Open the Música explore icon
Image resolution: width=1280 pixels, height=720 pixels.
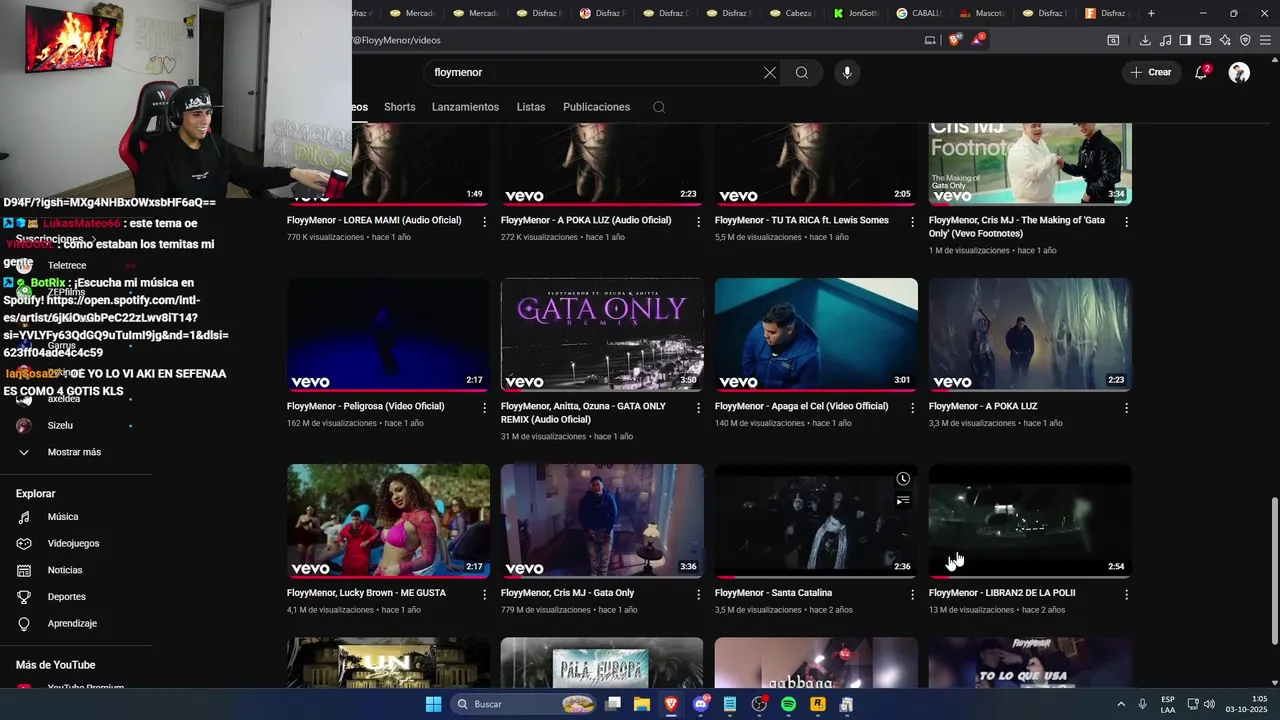(24, 517)
